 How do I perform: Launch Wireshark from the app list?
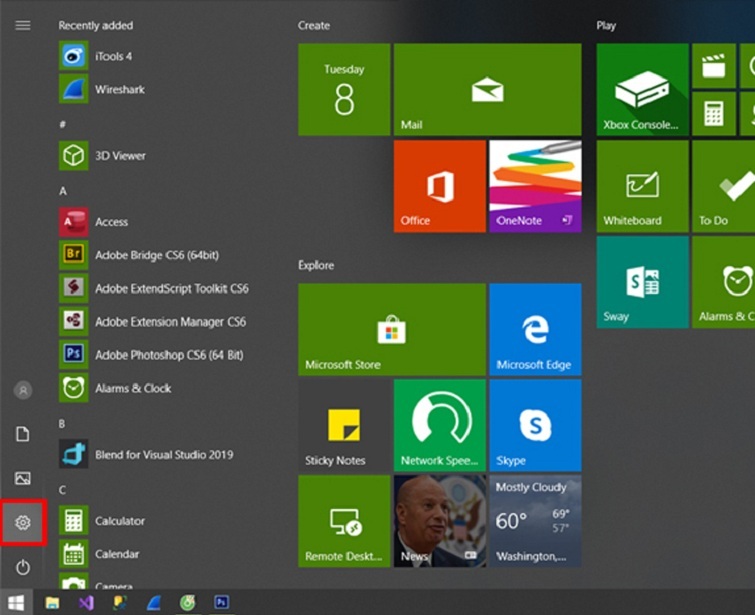(x=119, y=89)
